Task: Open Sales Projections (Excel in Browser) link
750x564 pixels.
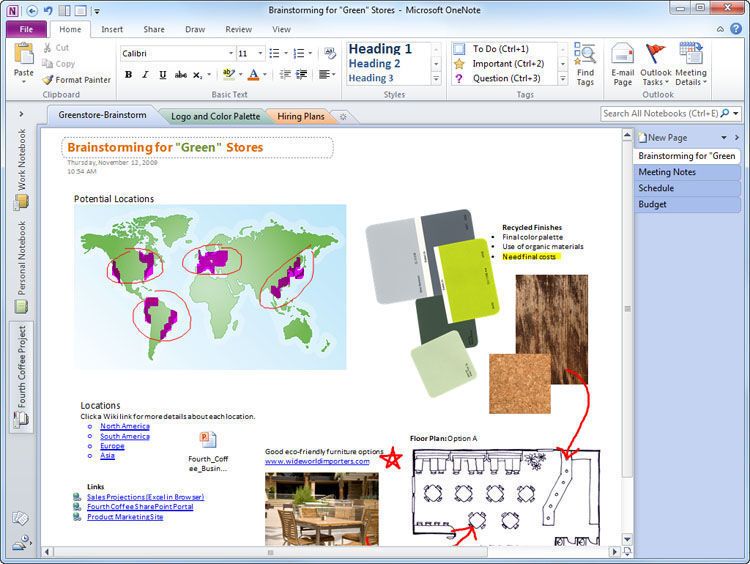Action: (145, 497)
